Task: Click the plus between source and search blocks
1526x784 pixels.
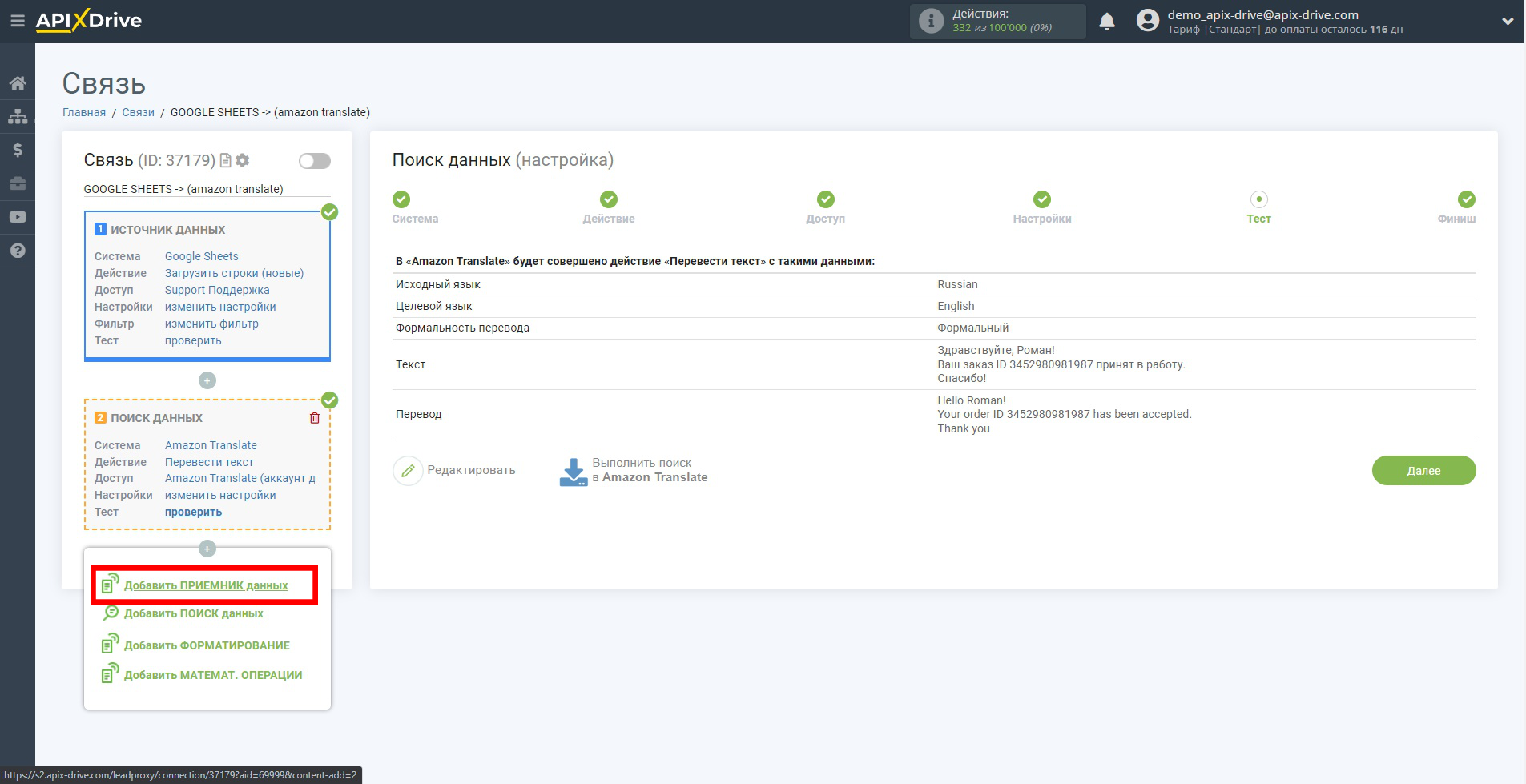Action: (207, 380)
